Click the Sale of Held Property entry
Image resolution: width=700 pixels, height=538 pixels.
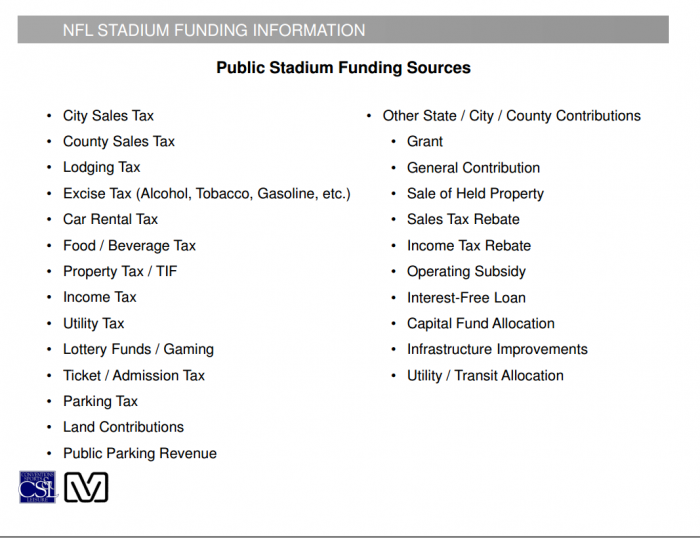pyautogui.click(x=475, y=194)
